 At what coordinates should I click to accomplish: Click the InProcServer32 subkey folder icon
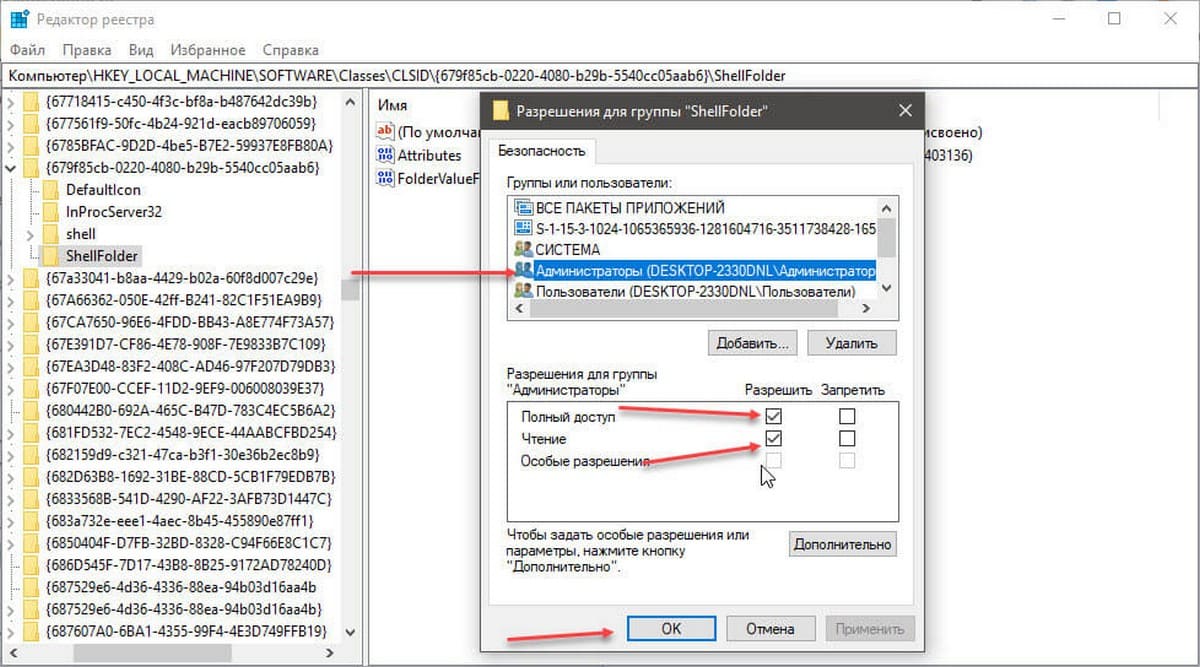(x=50, y=211)
